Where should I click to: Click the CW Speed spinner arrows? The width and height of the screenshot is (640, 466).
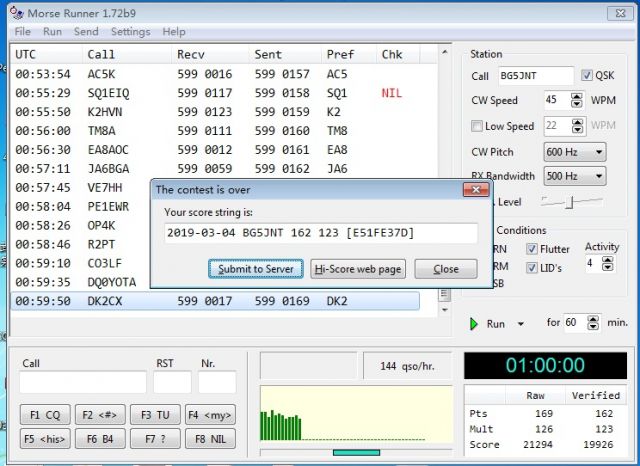tap(576, 100)
